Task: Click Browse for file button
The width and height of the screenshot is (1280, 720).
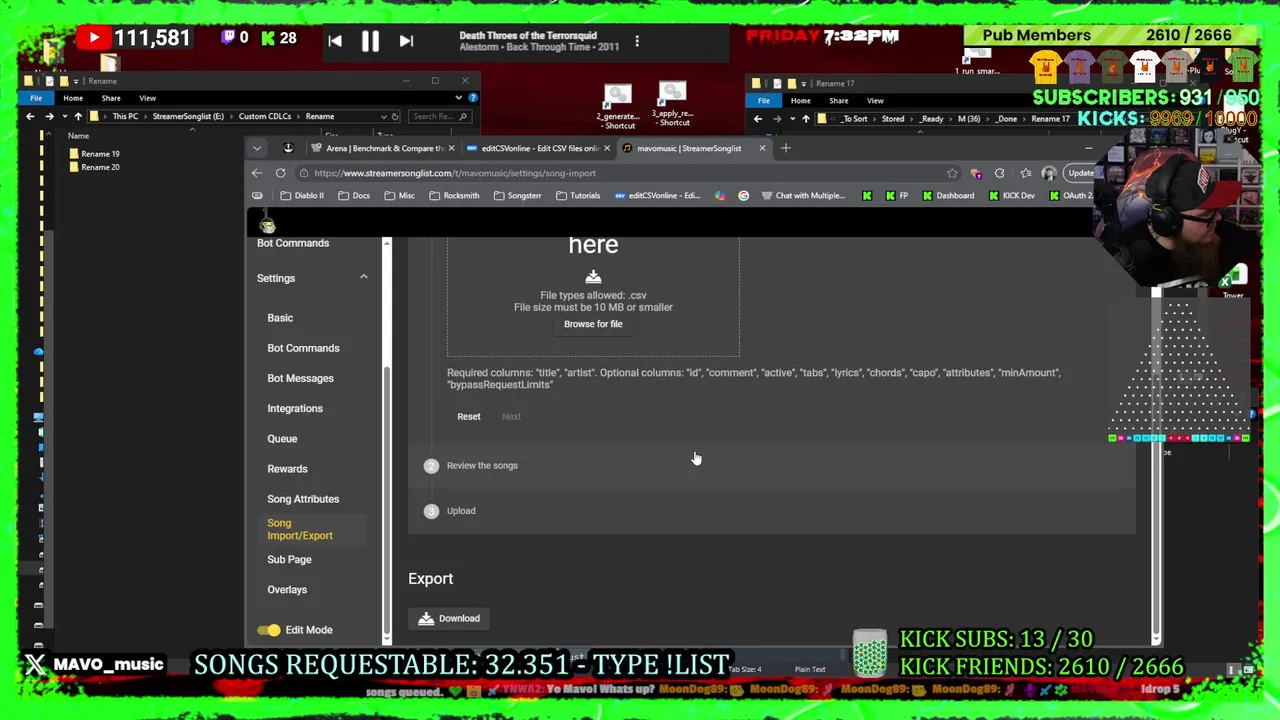Action: tap(593, 324)
